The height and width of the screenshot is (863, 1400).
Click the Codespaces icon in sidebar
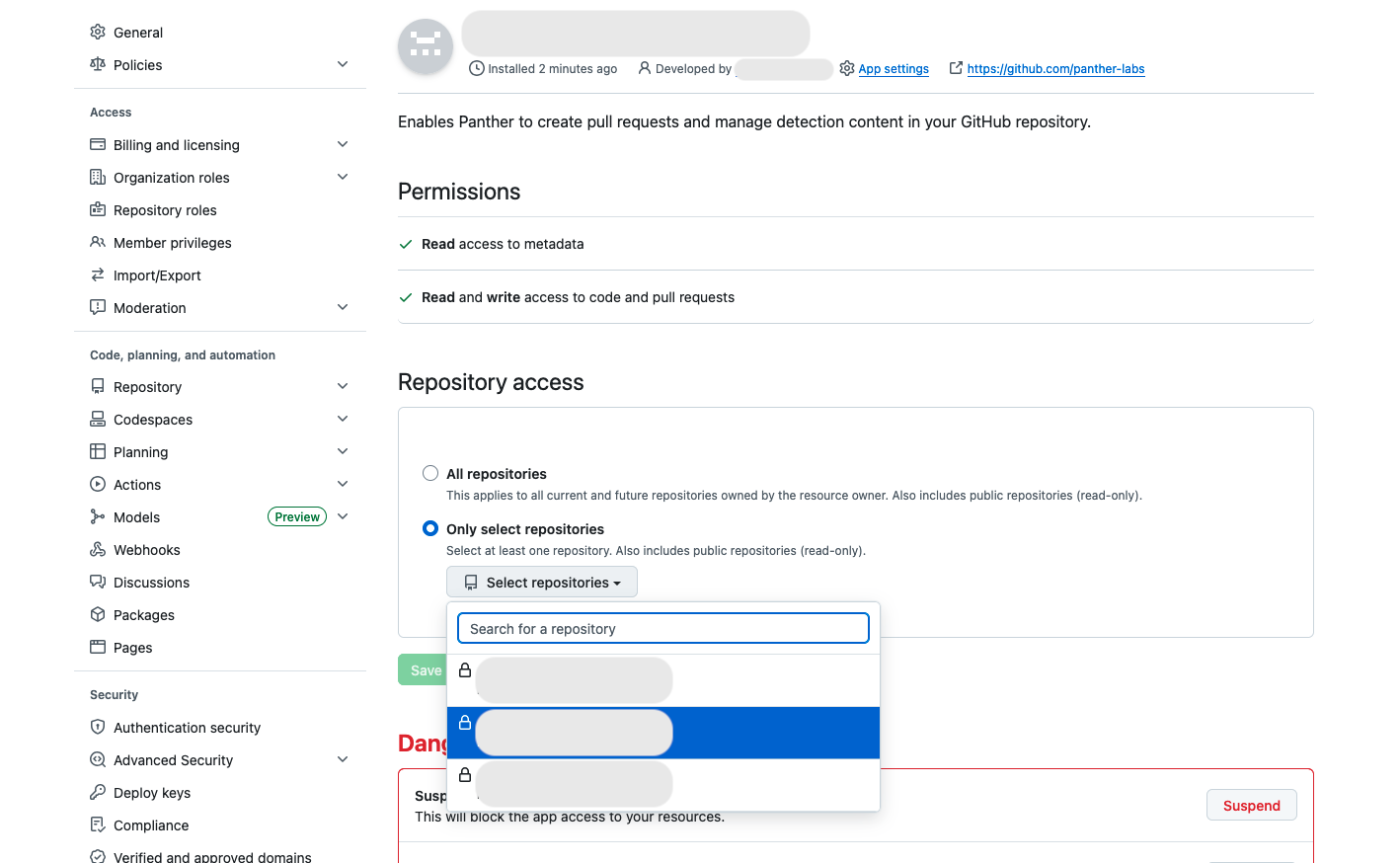click(98, 419)
